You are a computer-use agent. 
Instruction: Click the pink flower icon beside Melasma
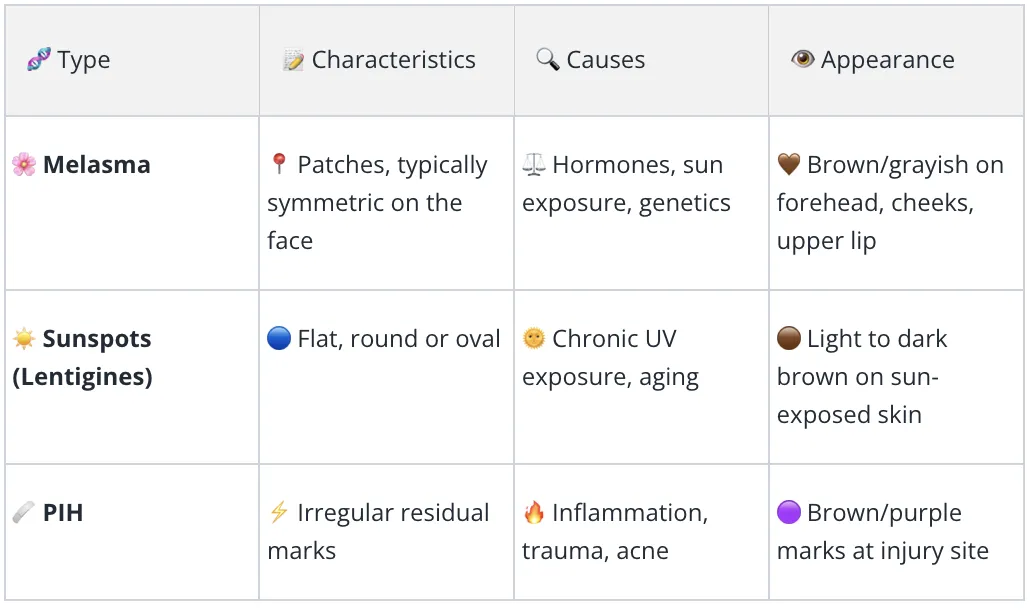click(24, 164)
